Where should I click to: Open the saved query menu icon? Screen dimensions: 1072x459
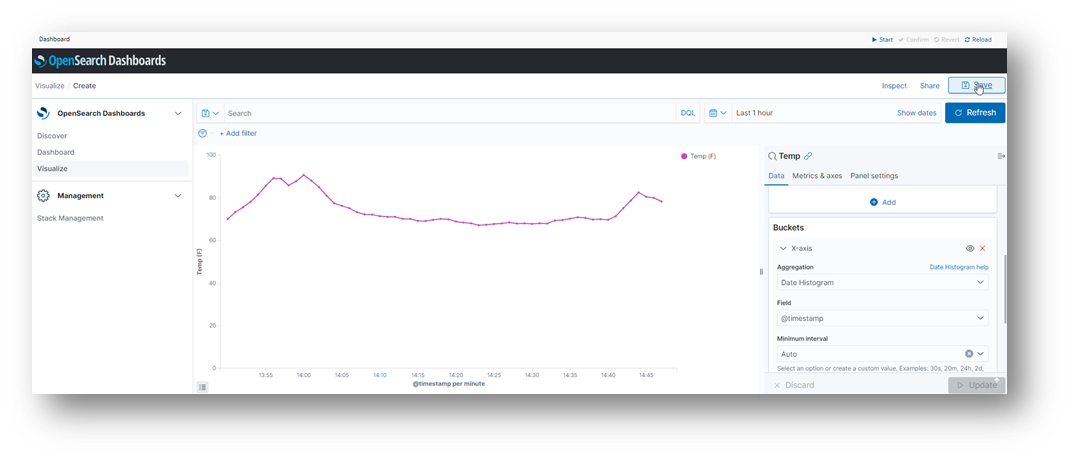(210, 113)
